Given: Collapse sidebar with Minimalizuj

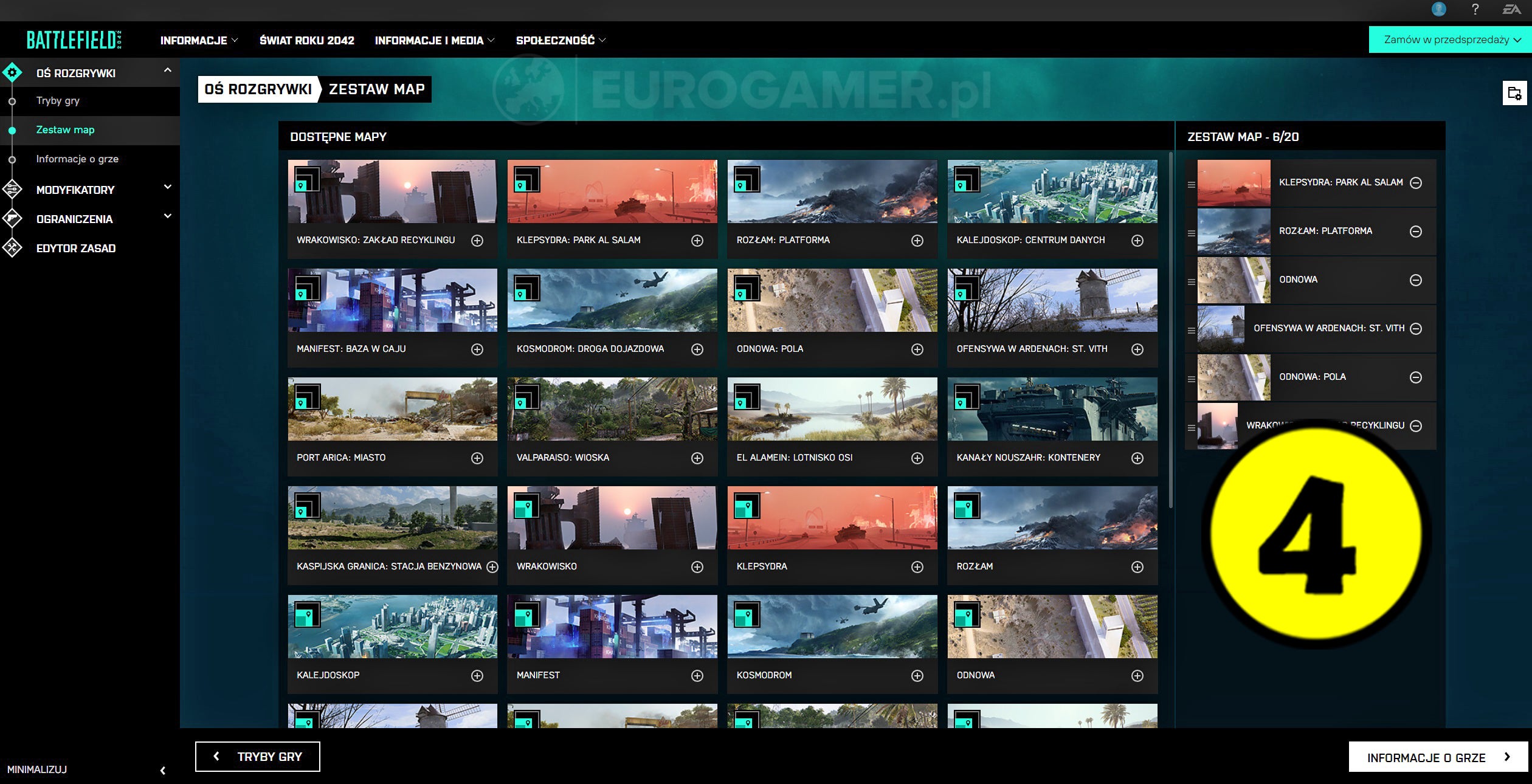Looking at the screenshot, I should tap(85, 770).
